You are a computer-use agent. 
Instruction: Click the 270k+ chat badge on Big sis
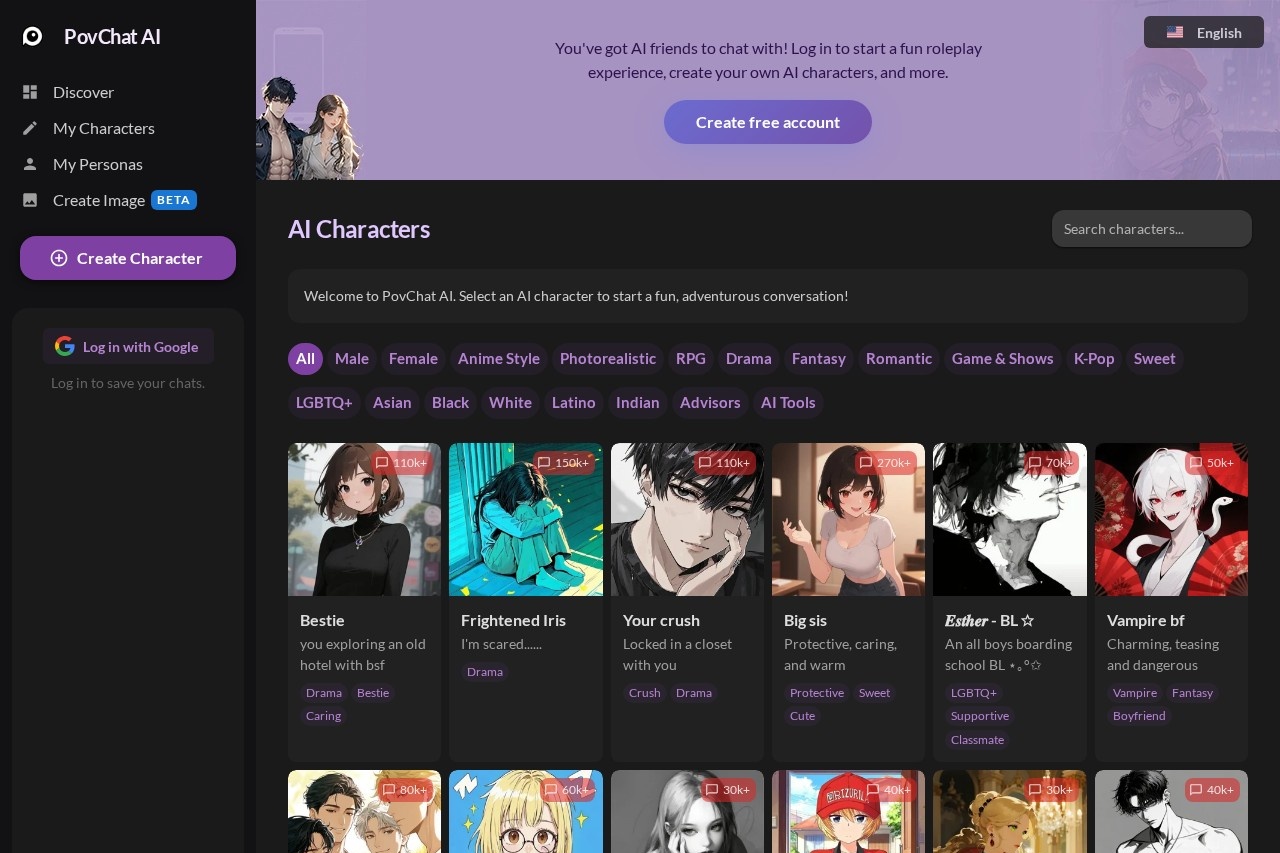[x=885, y=463]
